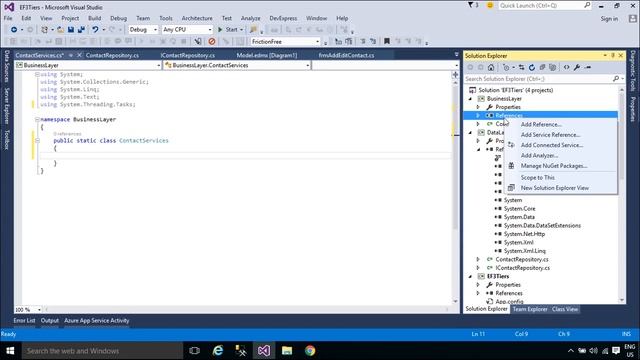The height and width of the screenshot is (360, 640).
Task: Click notifications flag icon in title bar
Action: 471,5
